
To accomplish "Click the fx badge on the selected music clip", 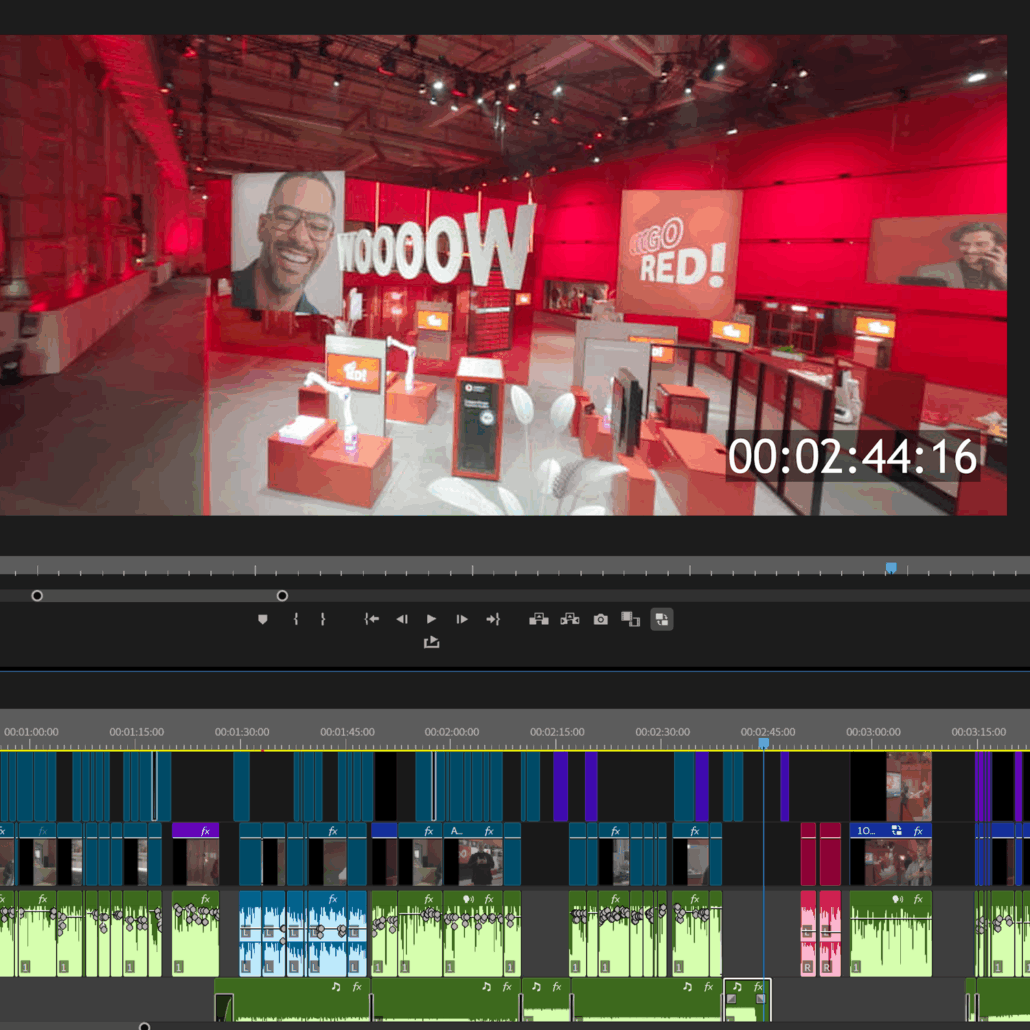I will 759,987.
